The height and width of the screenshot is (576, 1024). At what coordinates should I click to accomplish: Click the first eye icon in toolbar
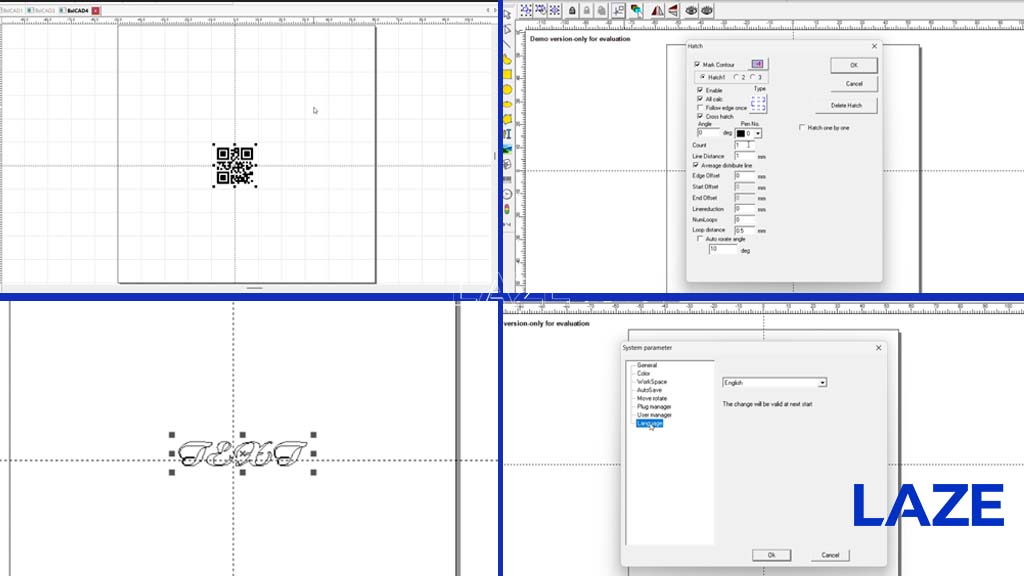[691, 10]
